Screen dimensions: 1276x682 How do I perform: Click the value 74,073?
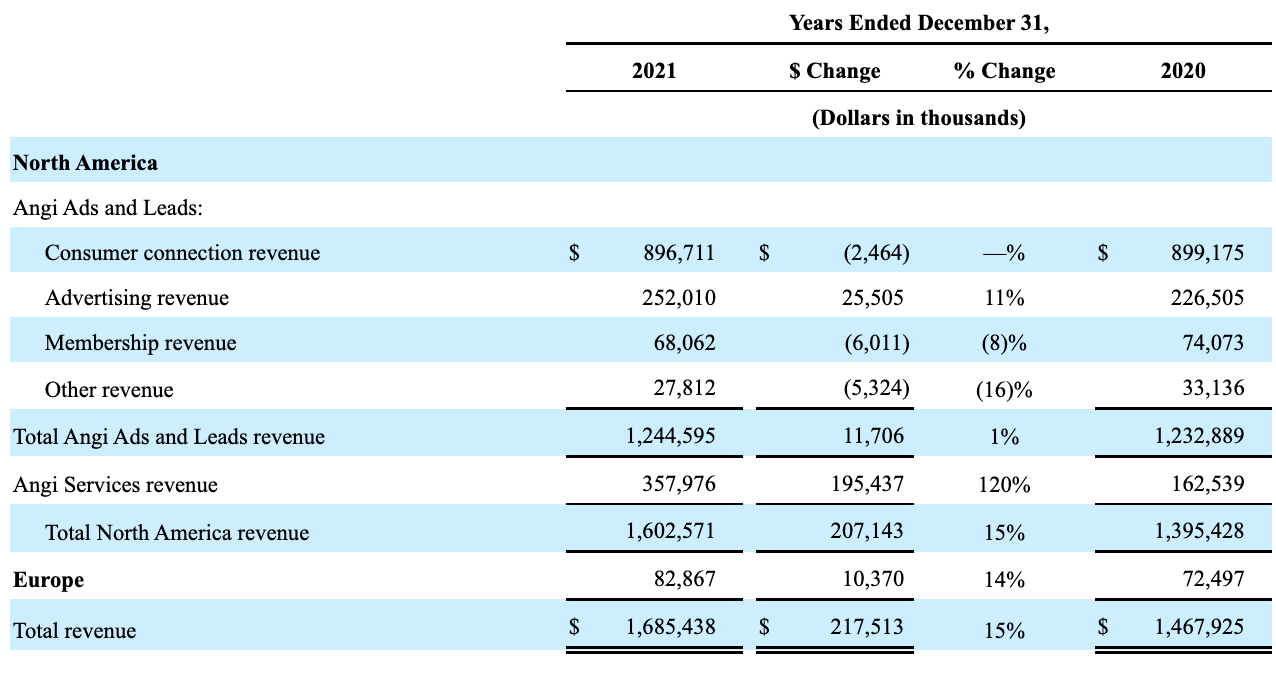(x=1214, y=343)
